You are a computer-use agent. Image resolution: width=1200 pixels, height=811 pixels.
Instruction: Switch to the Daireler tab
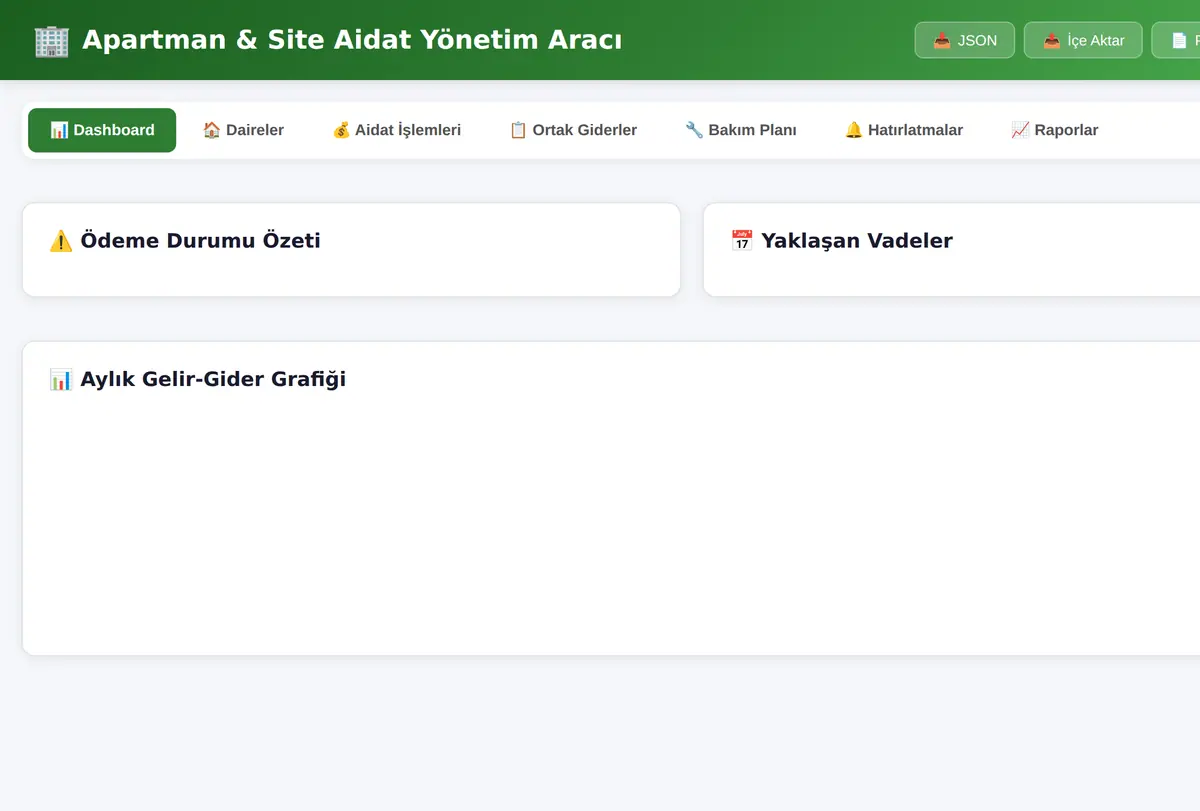click(243, 130)
